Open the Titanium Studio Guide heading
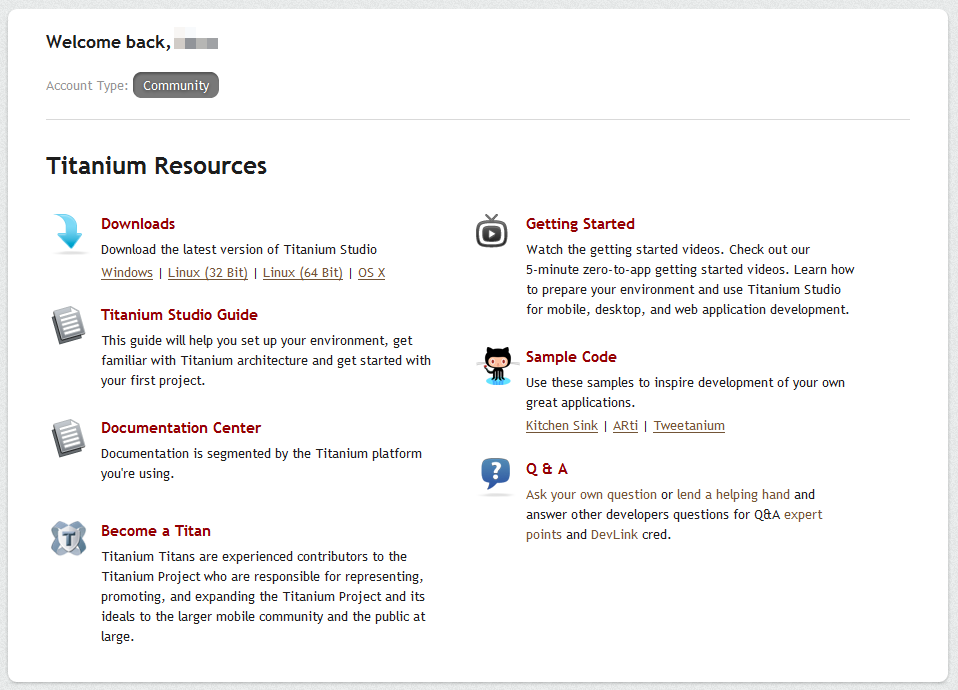958x690 pixels. pos(179,315)
